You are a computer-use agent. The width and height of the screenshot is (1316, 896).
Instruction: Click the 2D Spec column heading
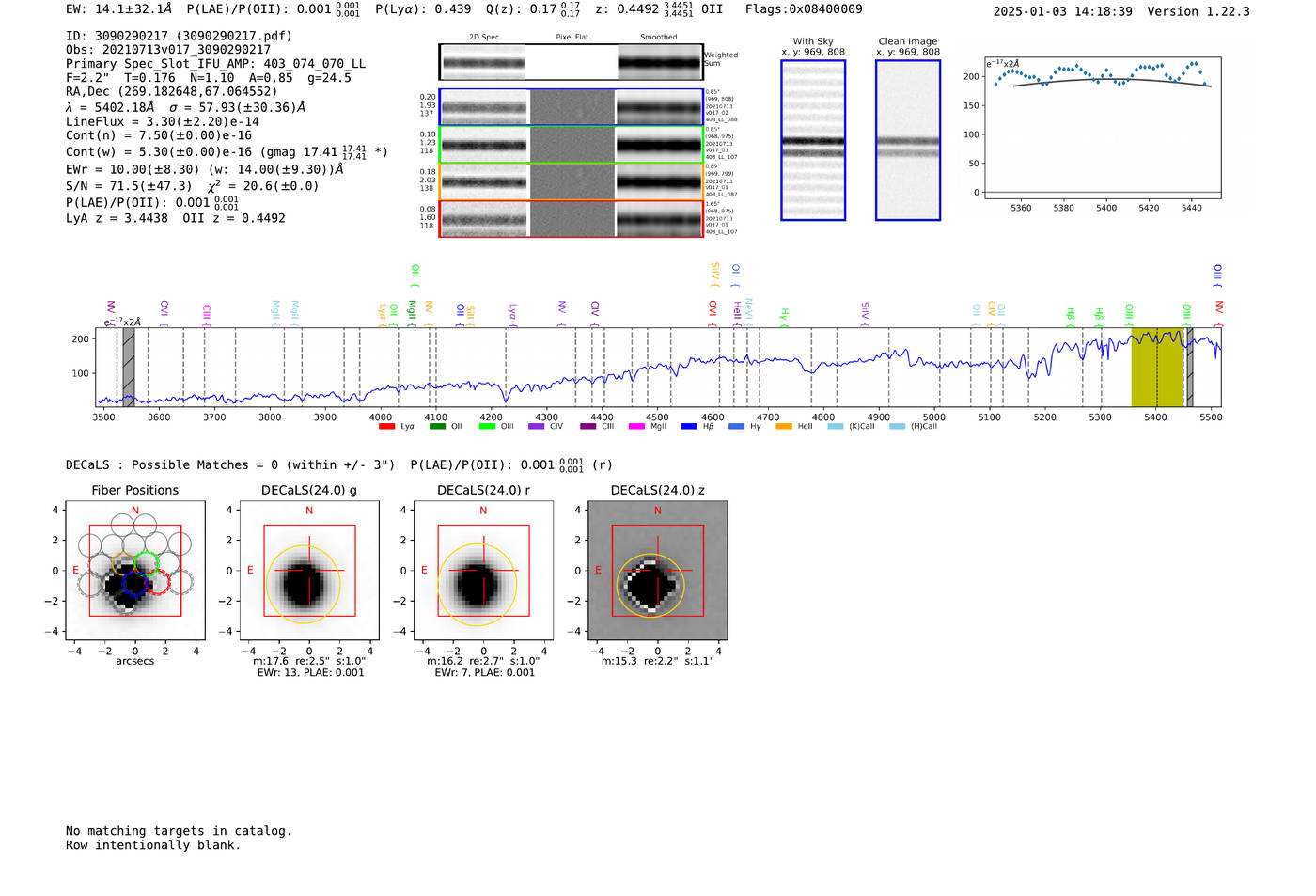click(484, 38)
